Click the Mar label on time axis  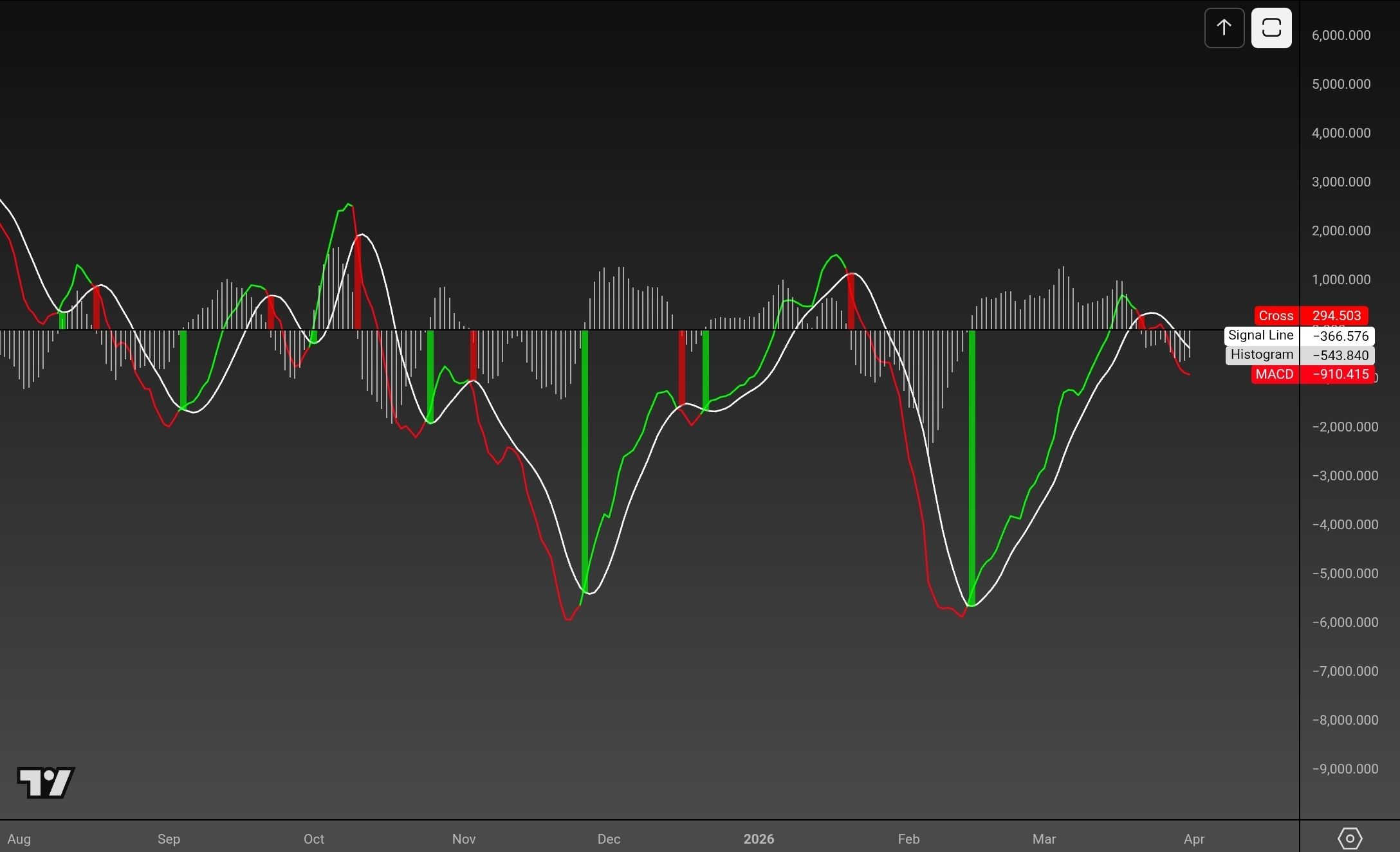click(x=1044, y=839)
